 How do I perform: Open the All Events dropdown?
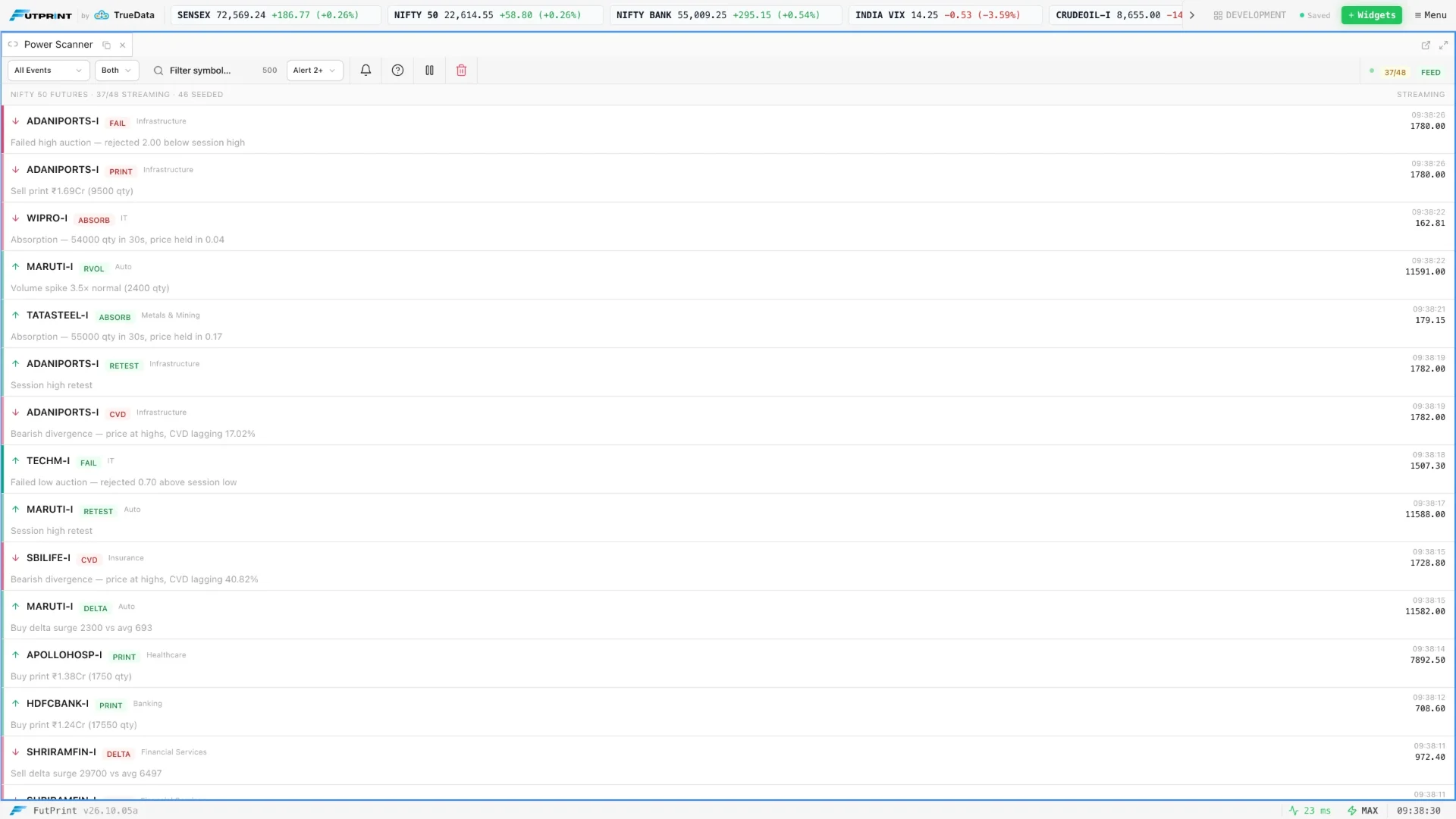49,71
